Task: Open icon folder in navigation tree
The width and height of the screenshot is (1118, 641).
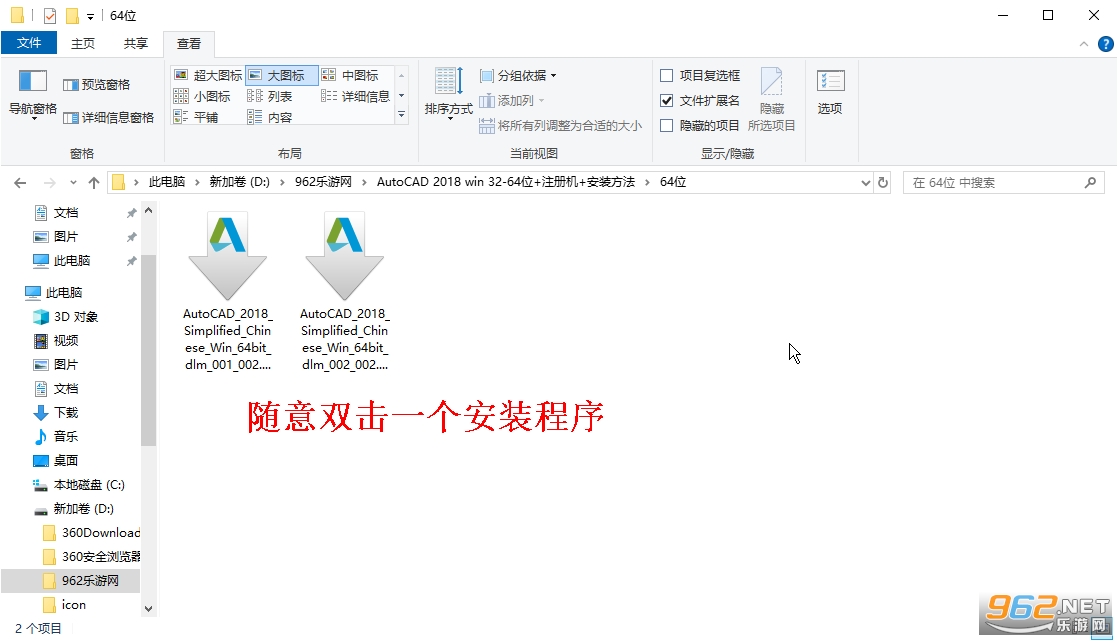Action: (x=65, y=605)
